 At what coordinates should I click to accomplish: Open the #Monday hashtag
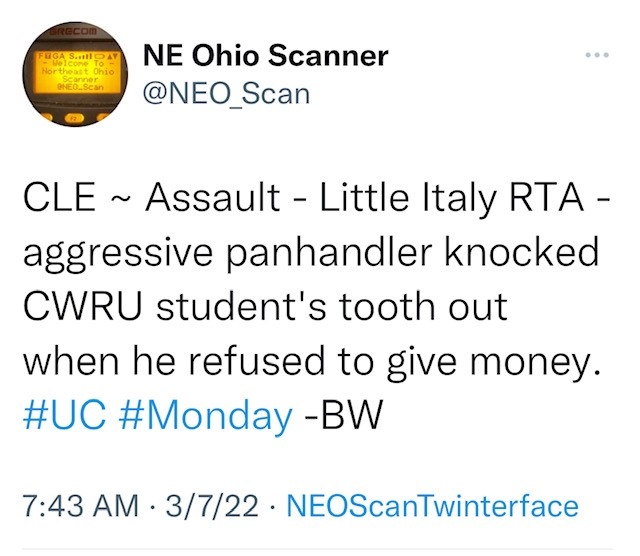(207, 416)
